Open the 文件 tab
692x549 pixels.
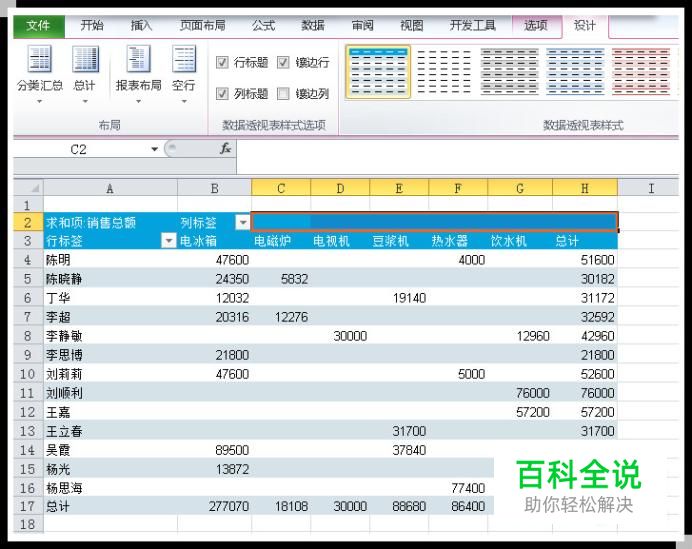[39, 26]
